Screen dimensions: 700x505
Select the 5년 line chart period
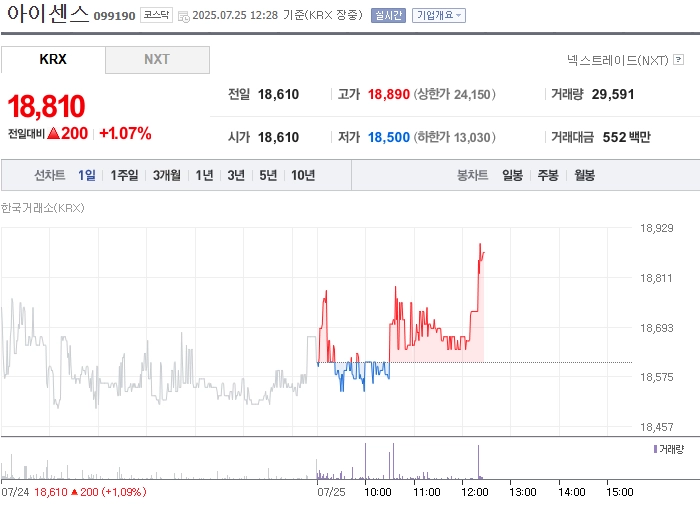coord(268,175)
